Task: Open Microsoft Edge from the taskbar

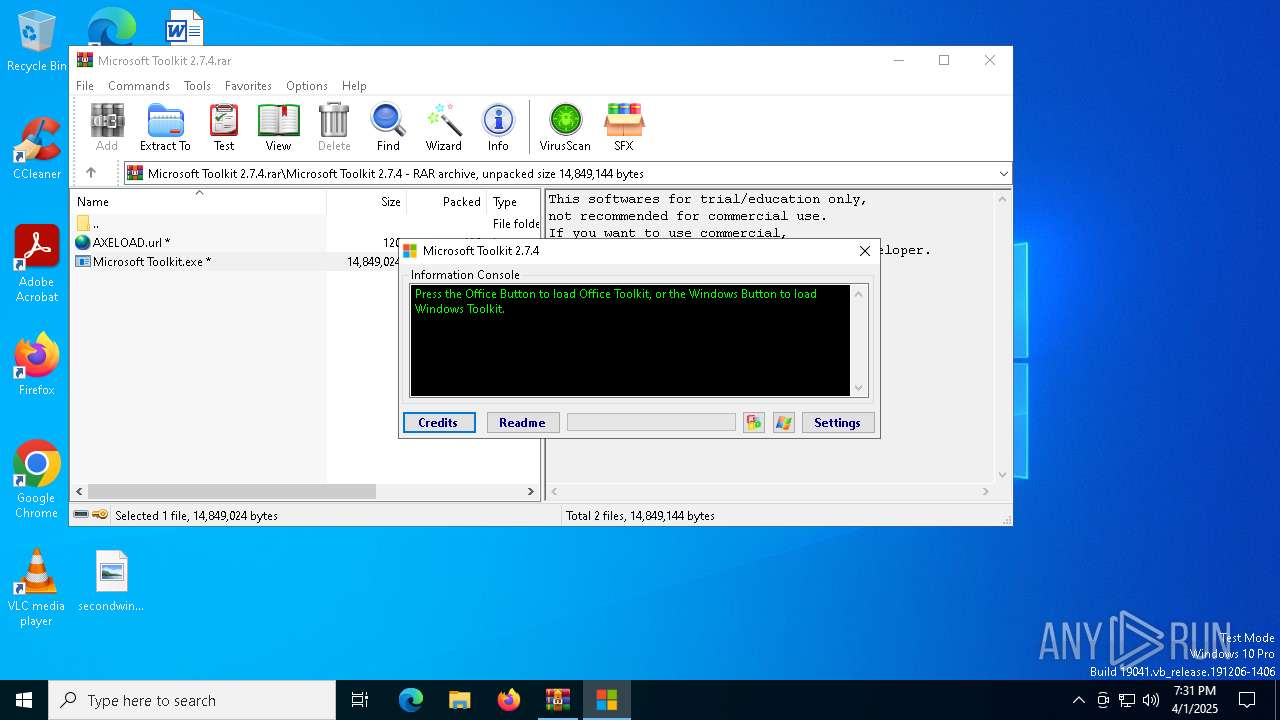Action: [x=411, y=700]
